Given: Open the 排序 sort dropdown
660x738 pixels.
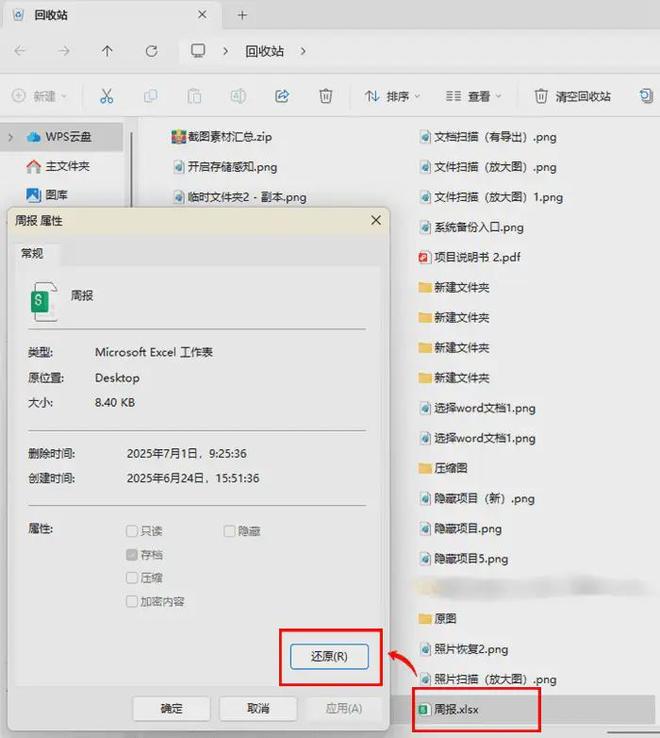Looking at the screenshot, I should pyautogui.click(x=392, y=96).
